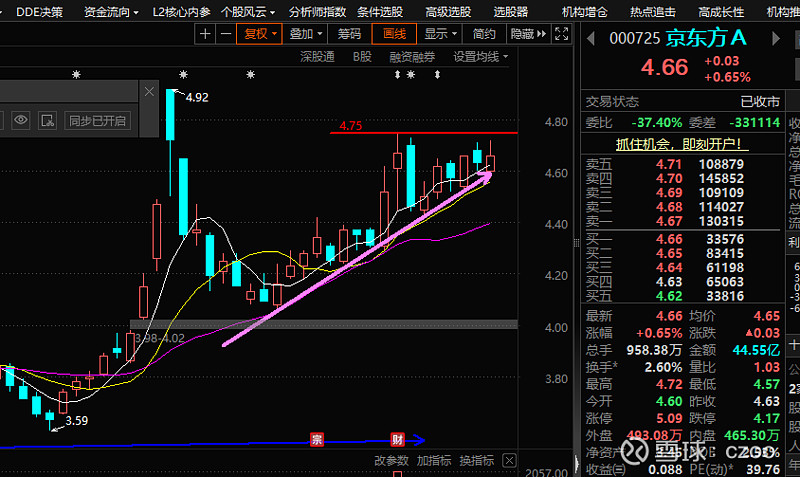The height and width of the screenshot is (477, 800).
Task: Click 卖一 price 4.67
Action: [669, 221]
